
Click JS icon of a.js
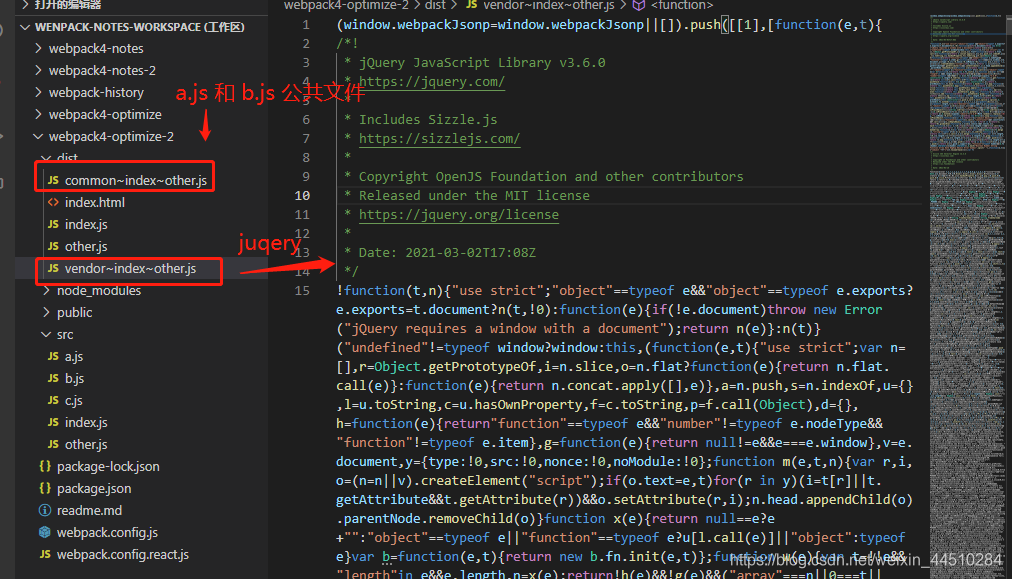tap(54, 356)
